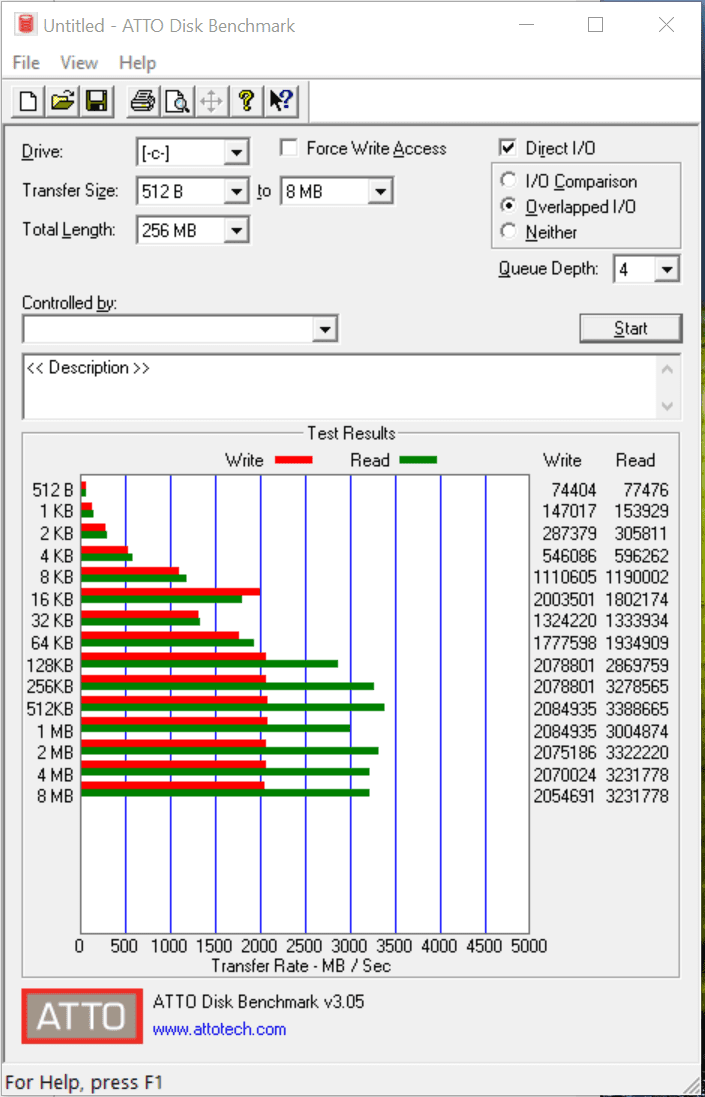Toggle the Direct I/O checkbox
This screenshot has width=705, height=1097.
[507, 148]
